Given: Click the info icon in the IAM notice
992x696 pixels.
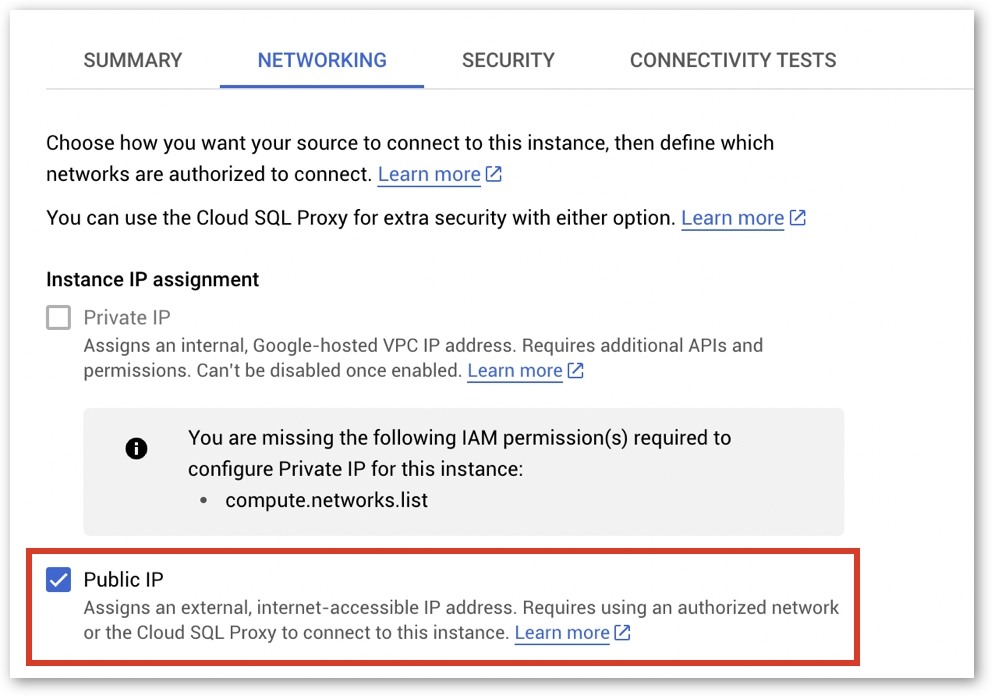Looking at the screenshot, I should [136, 449].
